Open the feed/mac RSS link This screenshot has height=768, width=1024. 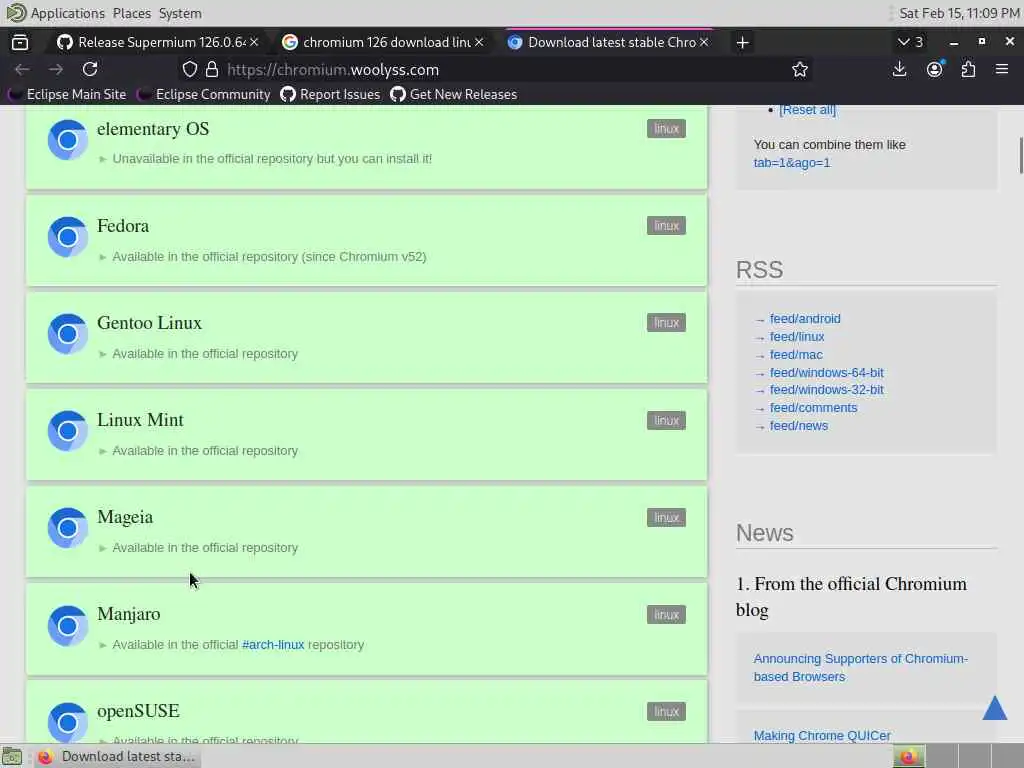pos(795,355)
